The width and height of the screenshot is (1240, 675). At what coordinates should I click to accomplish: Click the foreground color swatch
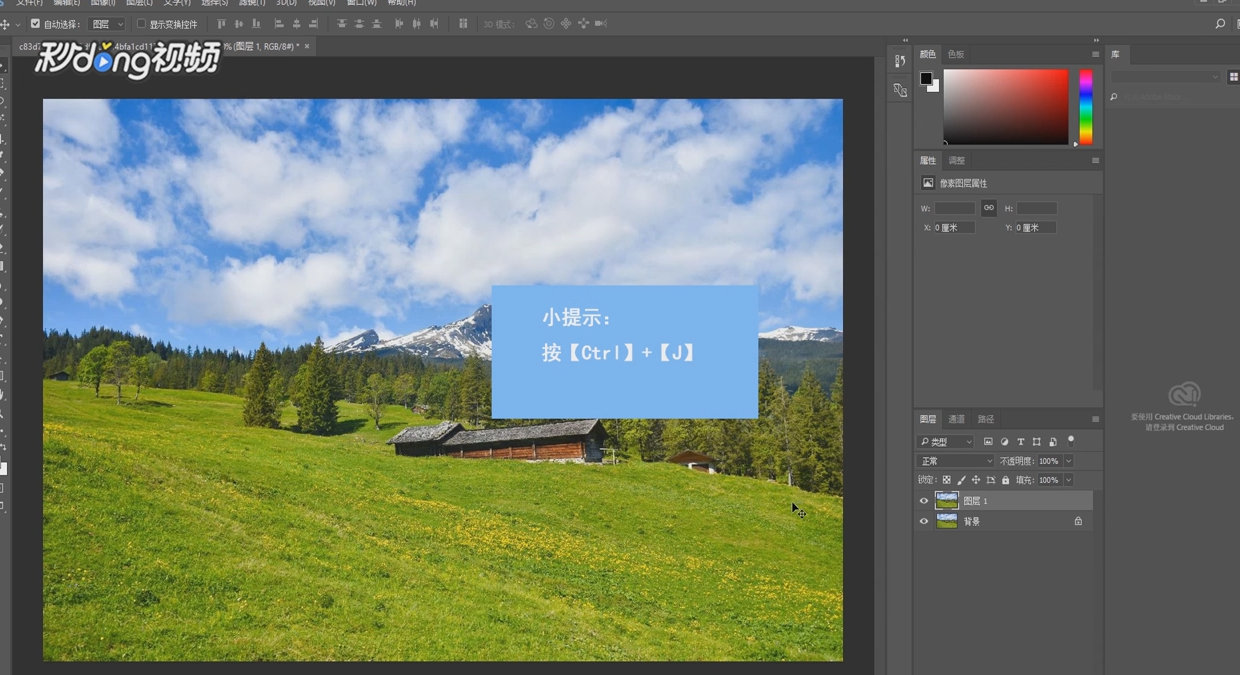coord(926,78)
